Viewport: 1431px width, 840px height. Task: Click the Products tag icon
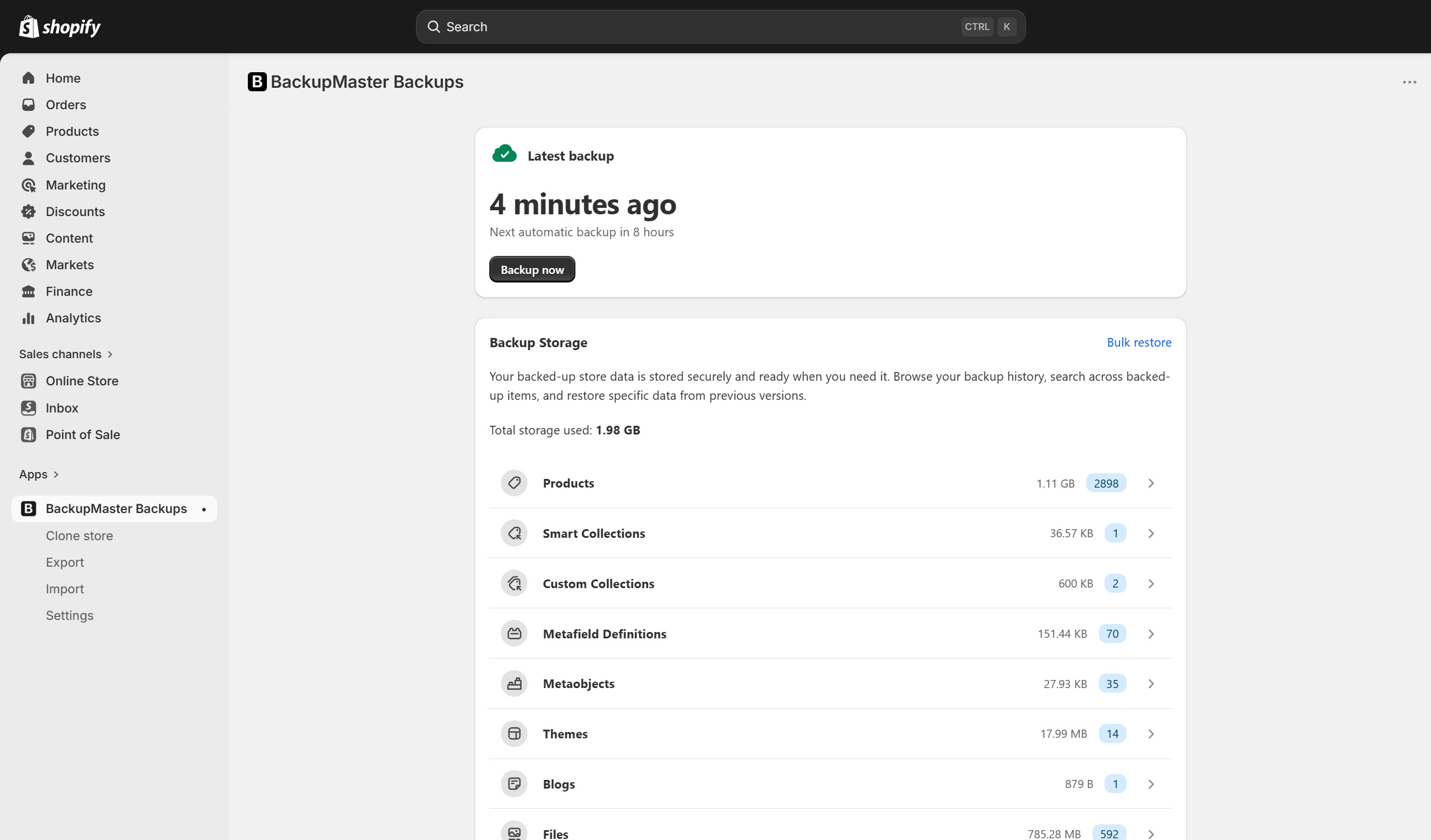[x=28, y=131]
